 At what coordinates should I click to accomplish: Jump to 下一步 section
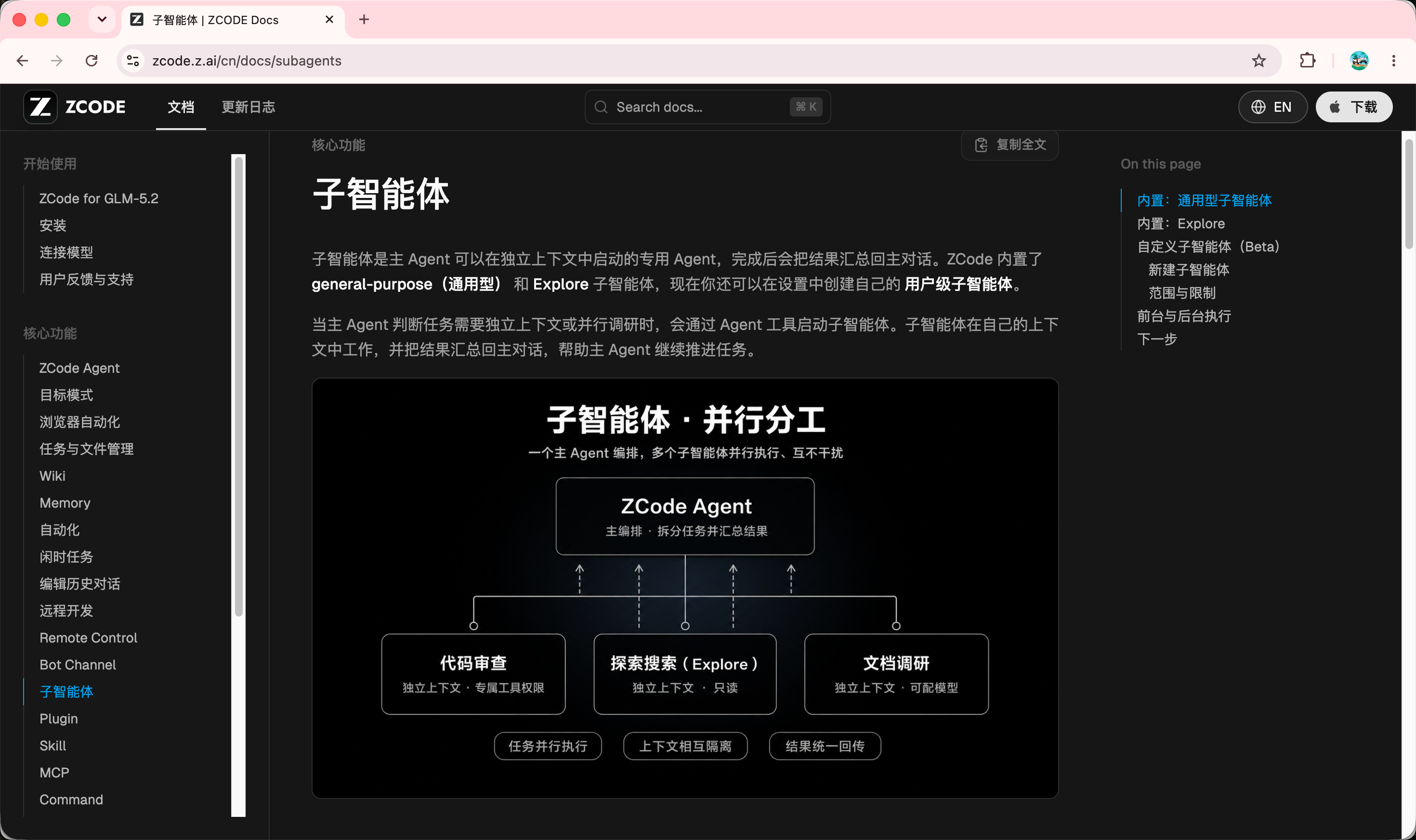1157,339
